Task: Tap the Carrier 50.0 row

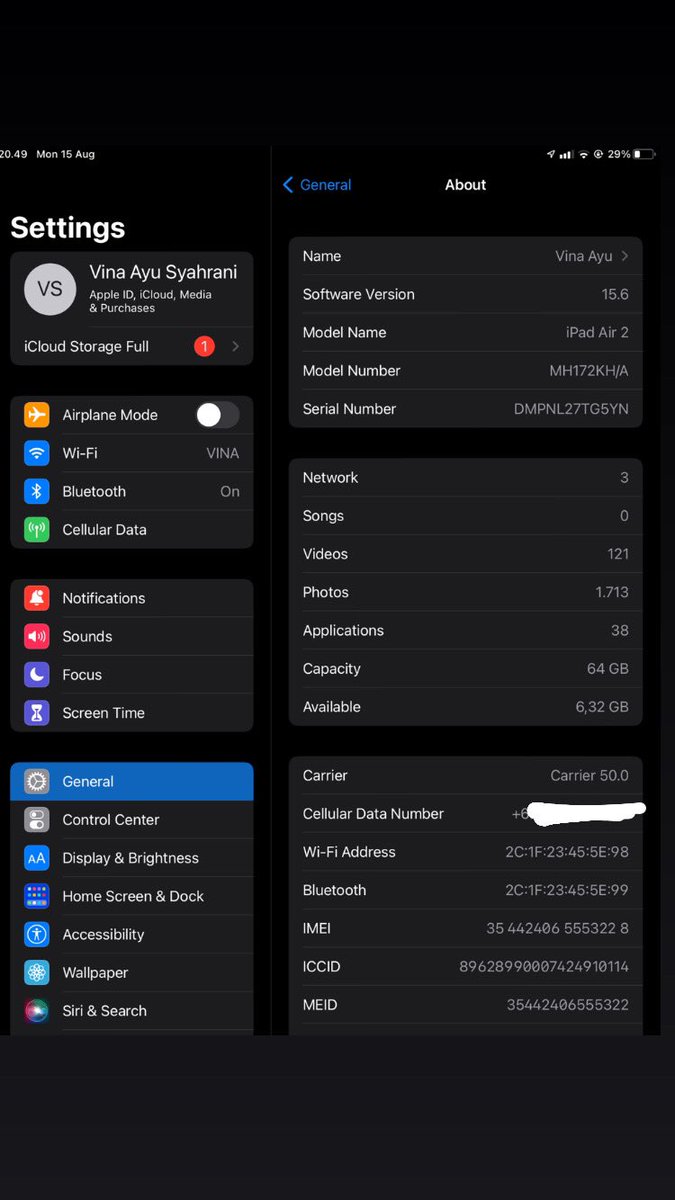Action: click(x=466, y=776)
